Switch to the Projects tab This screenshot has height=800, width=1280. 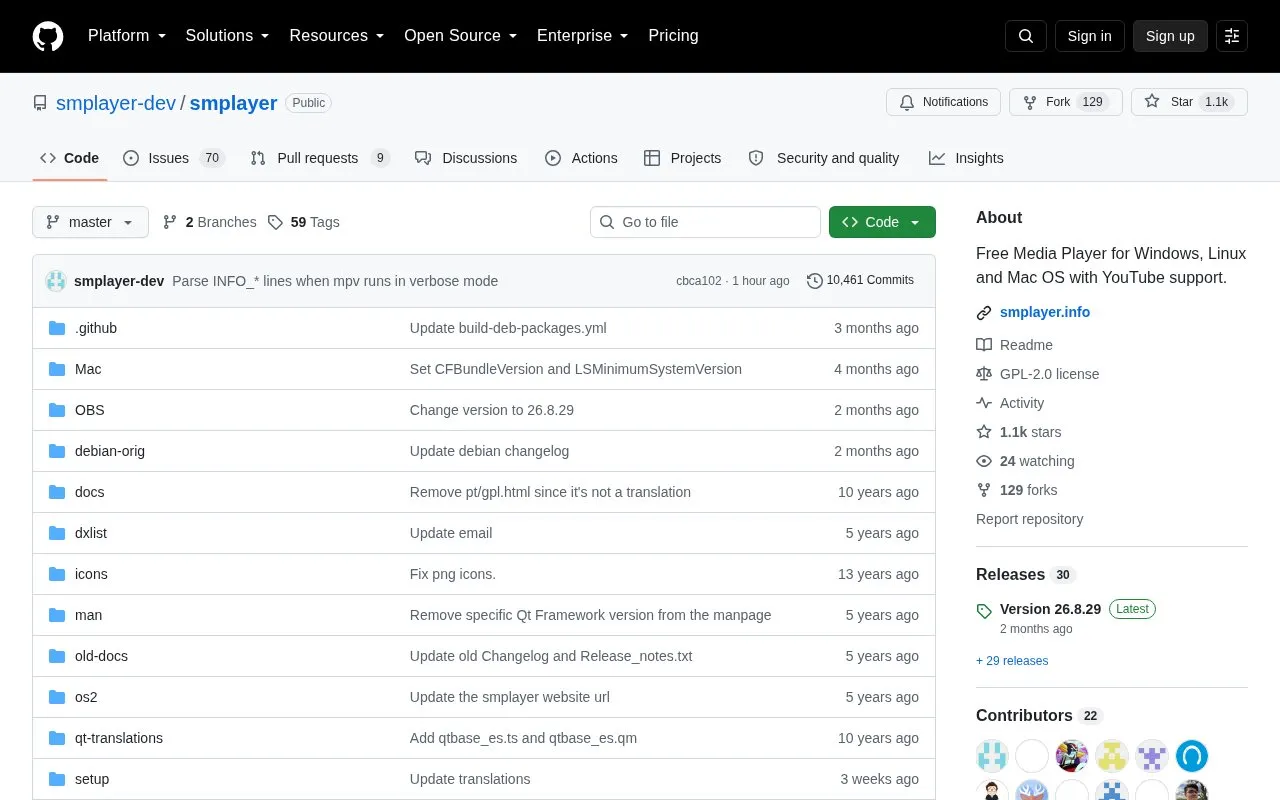[682, 158]
